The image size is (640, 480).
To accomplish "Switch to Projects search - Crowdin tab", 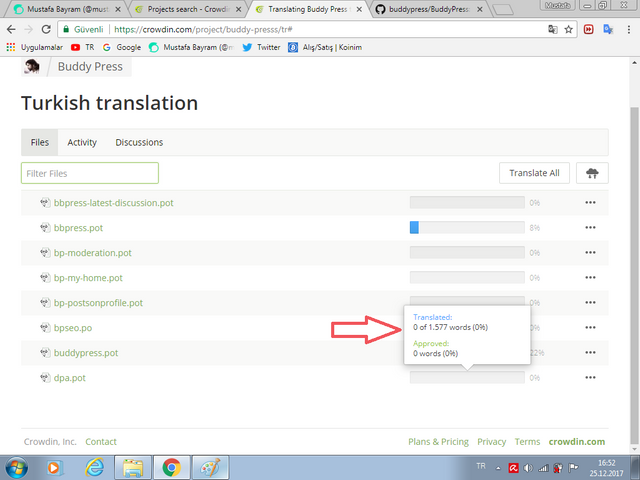I will click(188, 9).
